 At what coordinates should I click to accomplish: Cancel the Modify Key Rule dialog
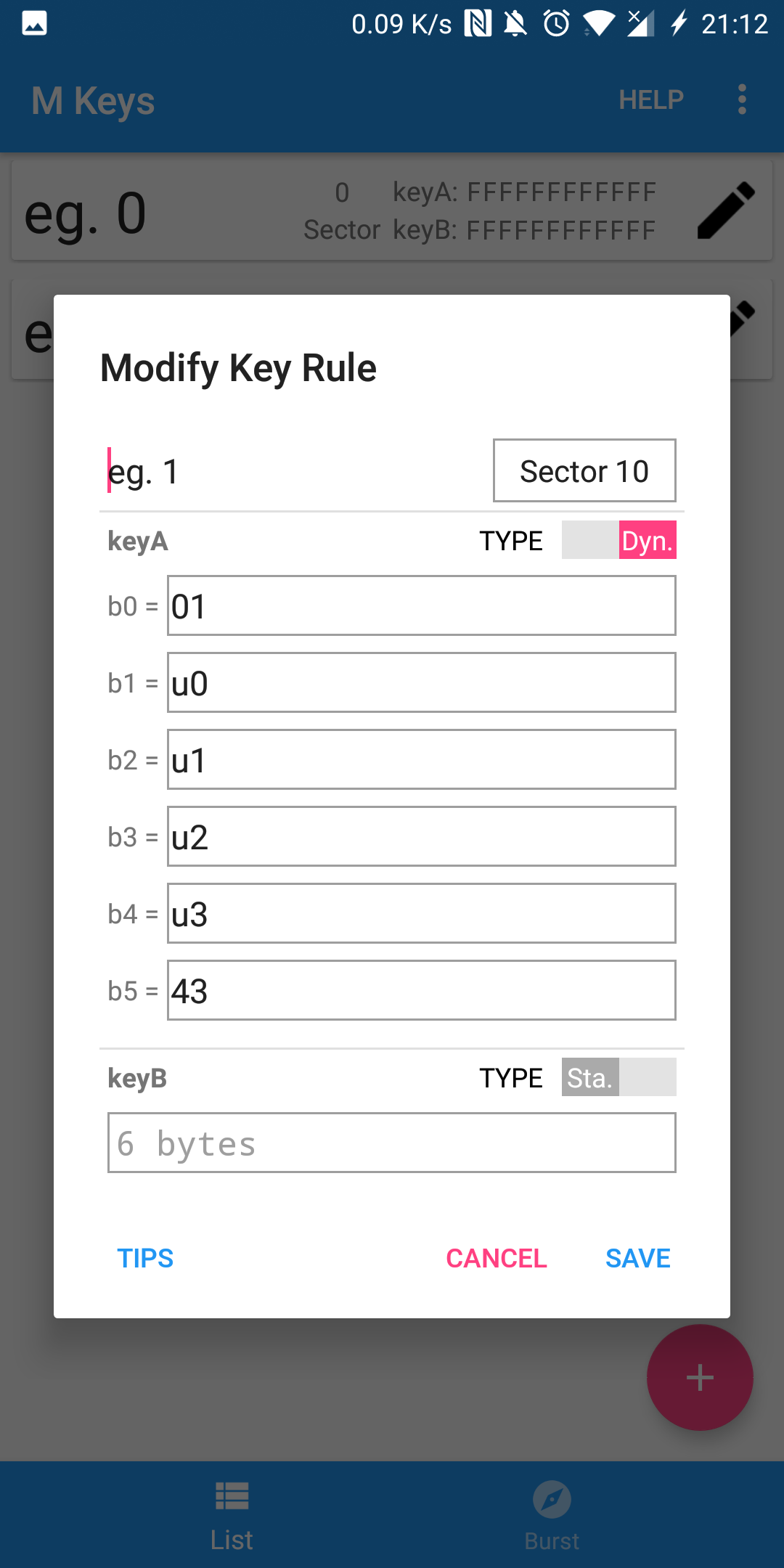click(x=497, y=1258)
